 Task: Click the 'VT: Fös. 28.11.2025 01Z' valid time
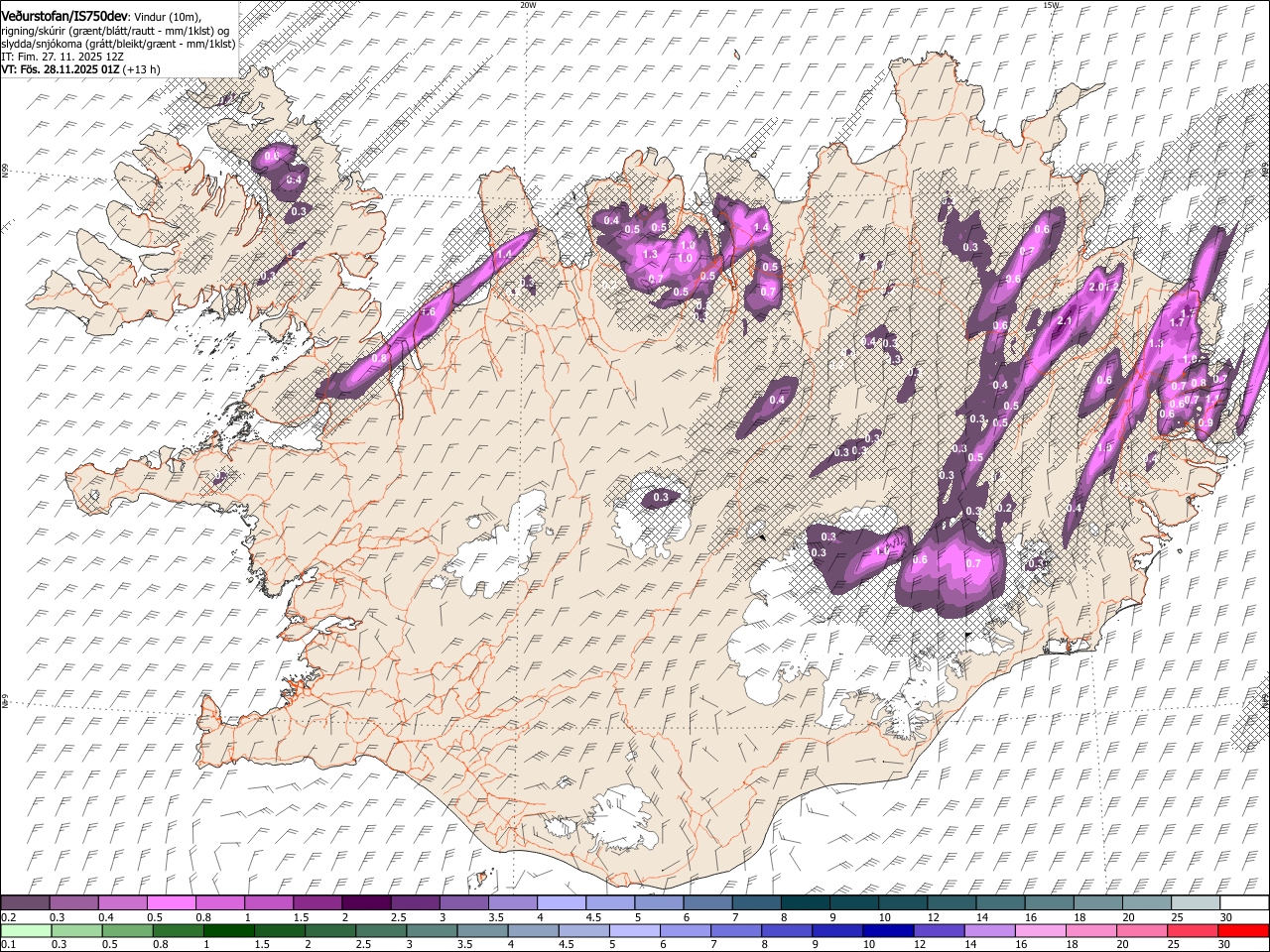point(62,69)
